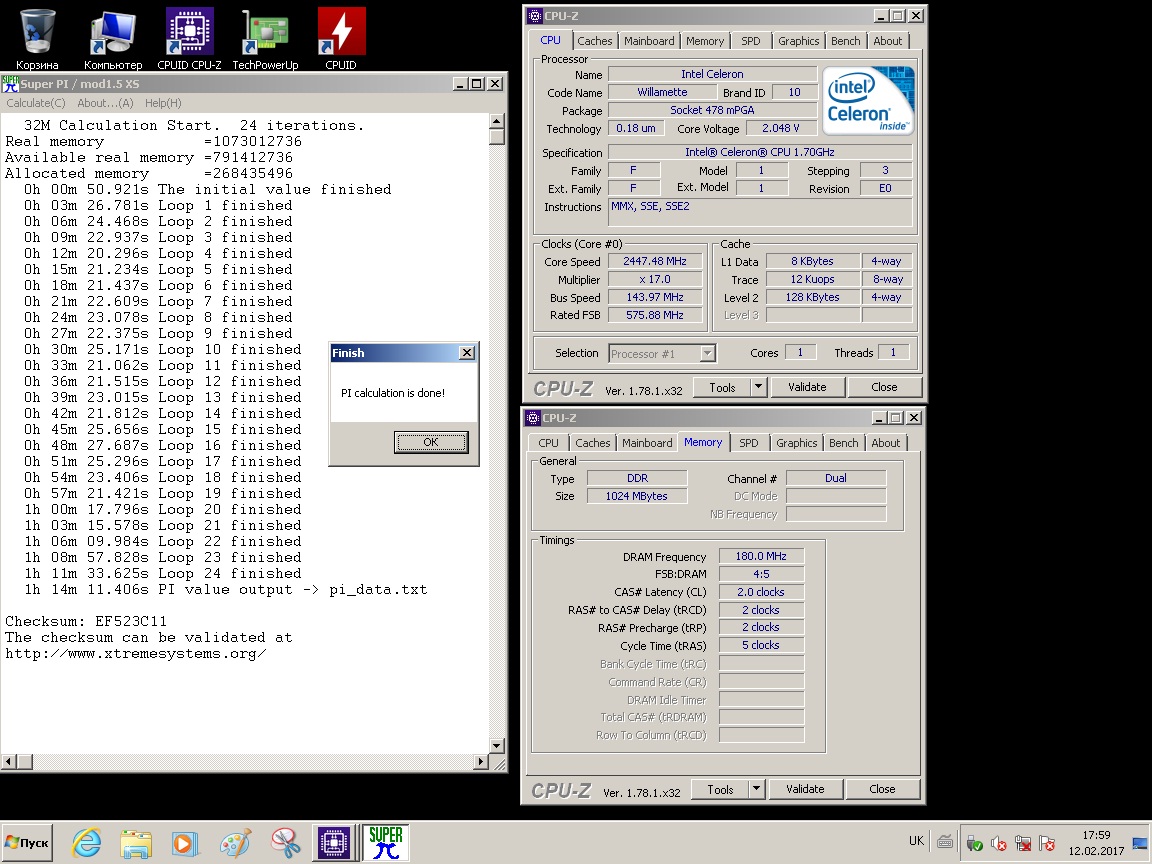Screen dimensions: 1152x864
Task: Switch to Mainboard tab in lower CPU-Z
Action: 647,443
